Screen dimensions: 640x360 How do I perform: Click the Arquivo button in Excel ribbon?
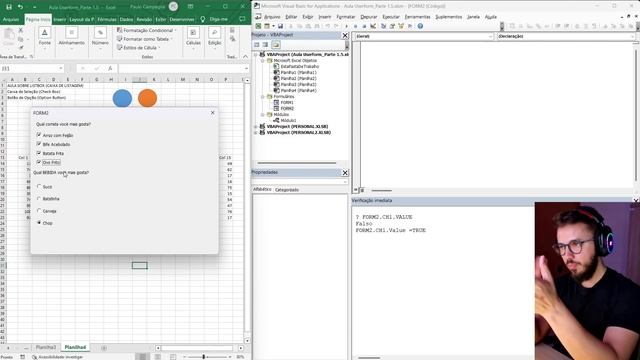(11, 19)
